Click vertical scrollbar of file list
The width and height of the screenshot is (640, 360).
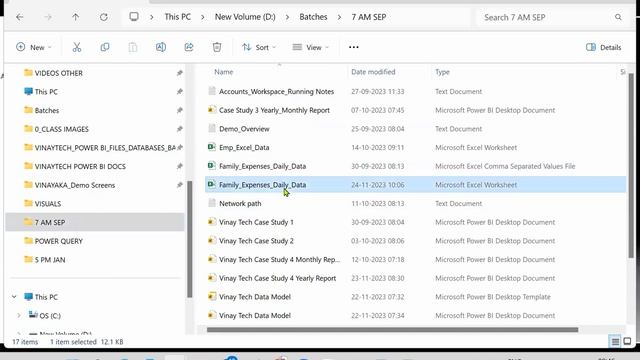pos(631,165)
